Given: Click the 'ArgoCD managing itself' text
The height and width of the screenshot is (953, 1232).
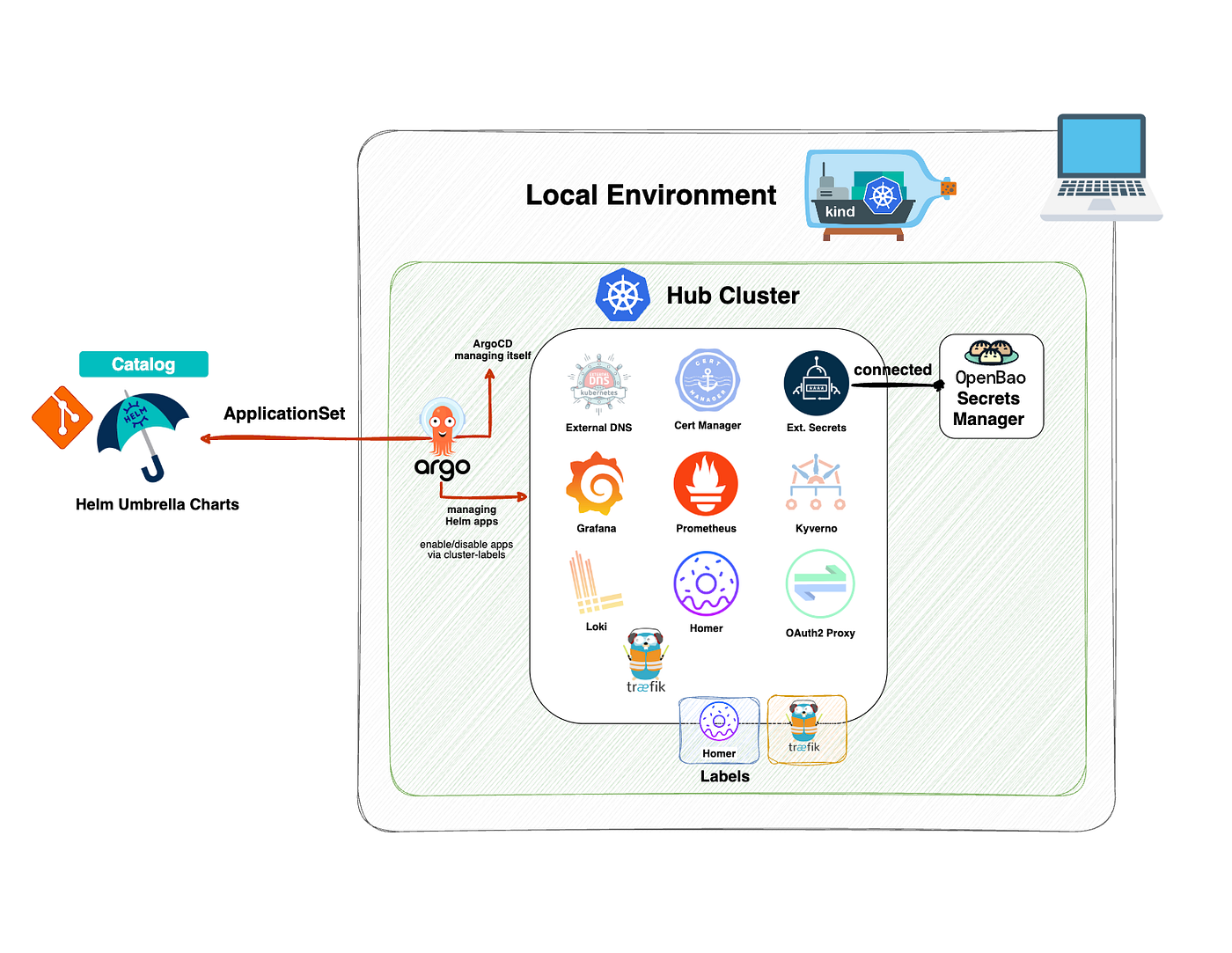Looking at the screenshot, I should 493,350.
